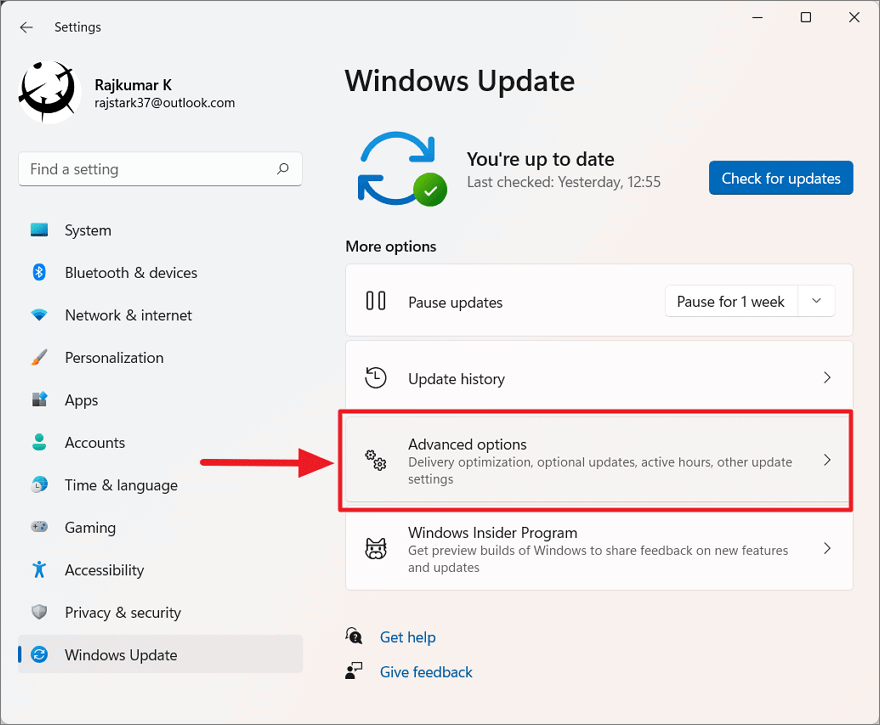Click the Accessibility figure icon
The image size is (880, 725).
39,570
